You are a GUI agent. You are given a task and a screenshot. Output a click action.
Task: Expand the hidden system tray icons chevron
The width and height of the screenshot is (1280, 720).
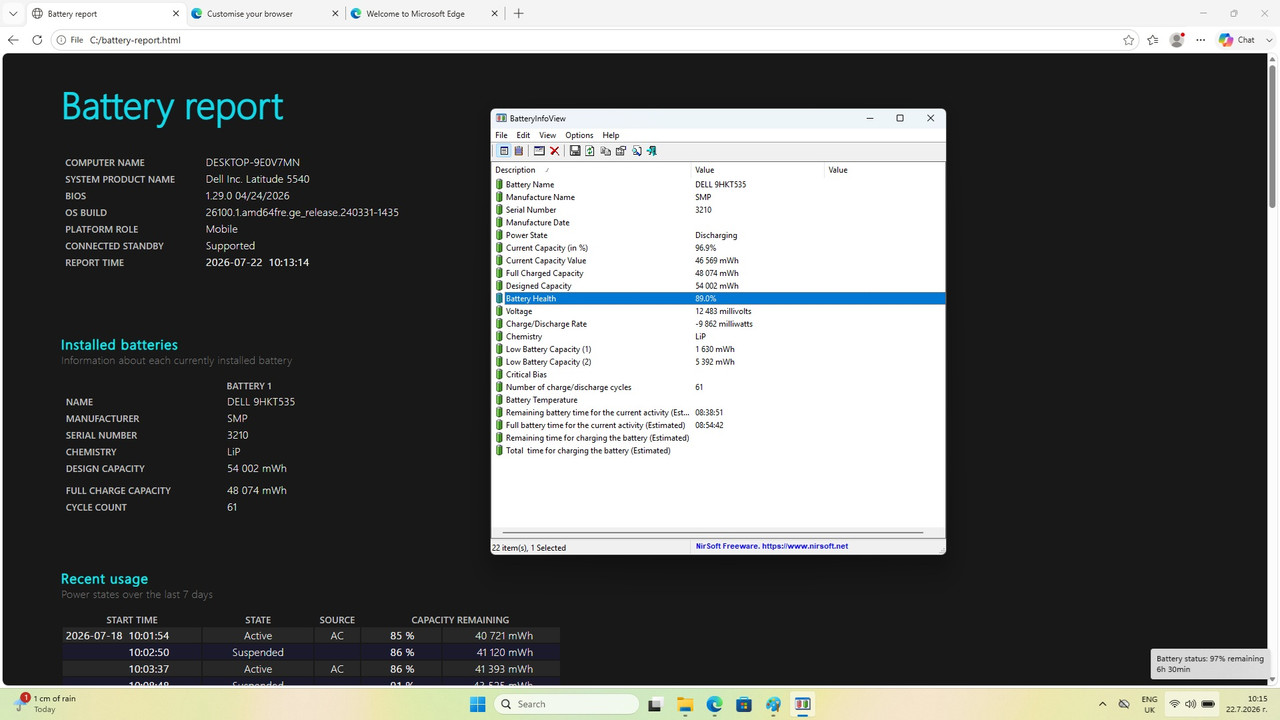(x=1103, y=704)
